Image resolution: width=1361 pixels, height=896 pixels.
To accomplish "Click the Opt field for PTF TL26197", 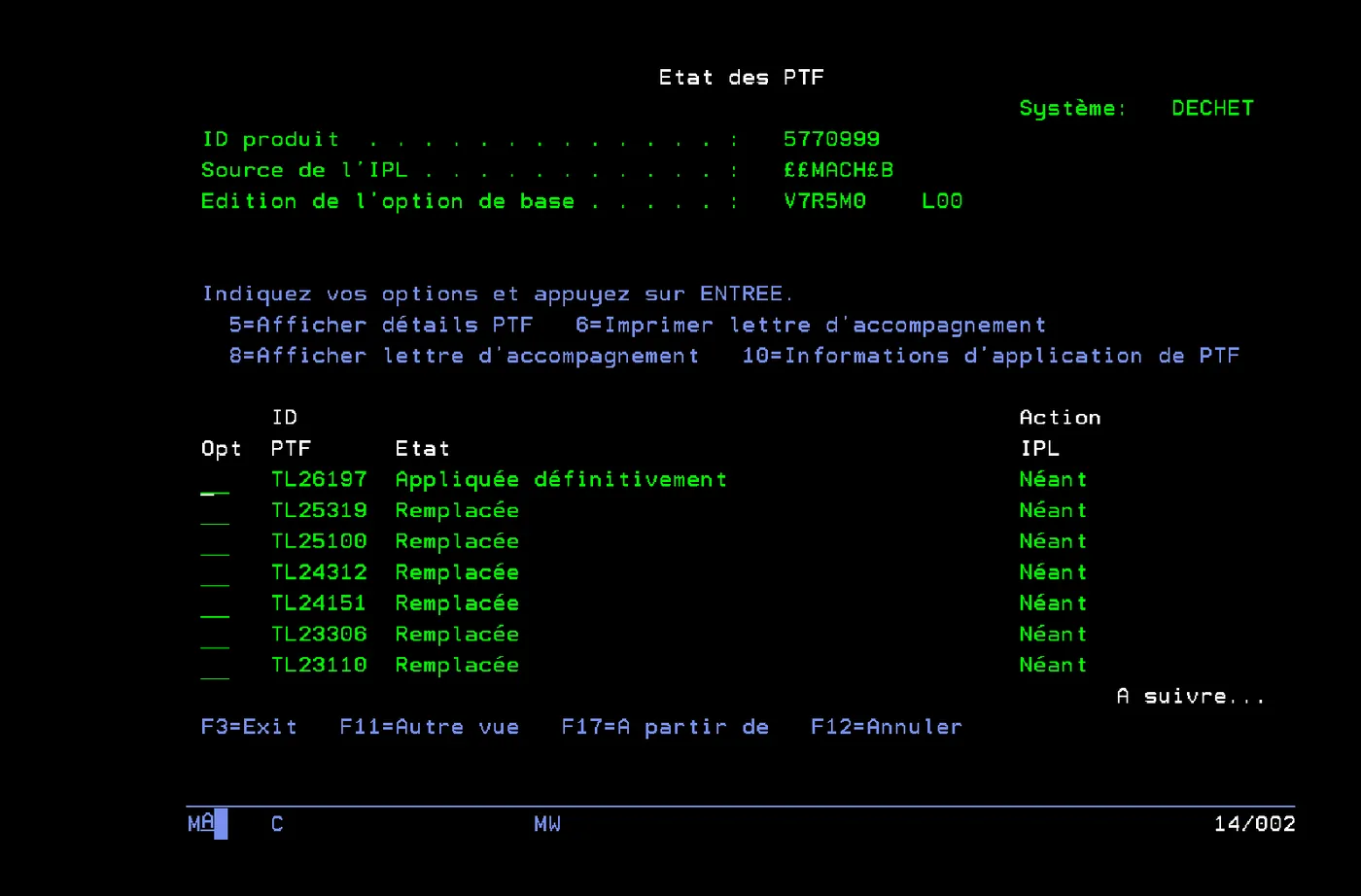I will click(215, 480).
